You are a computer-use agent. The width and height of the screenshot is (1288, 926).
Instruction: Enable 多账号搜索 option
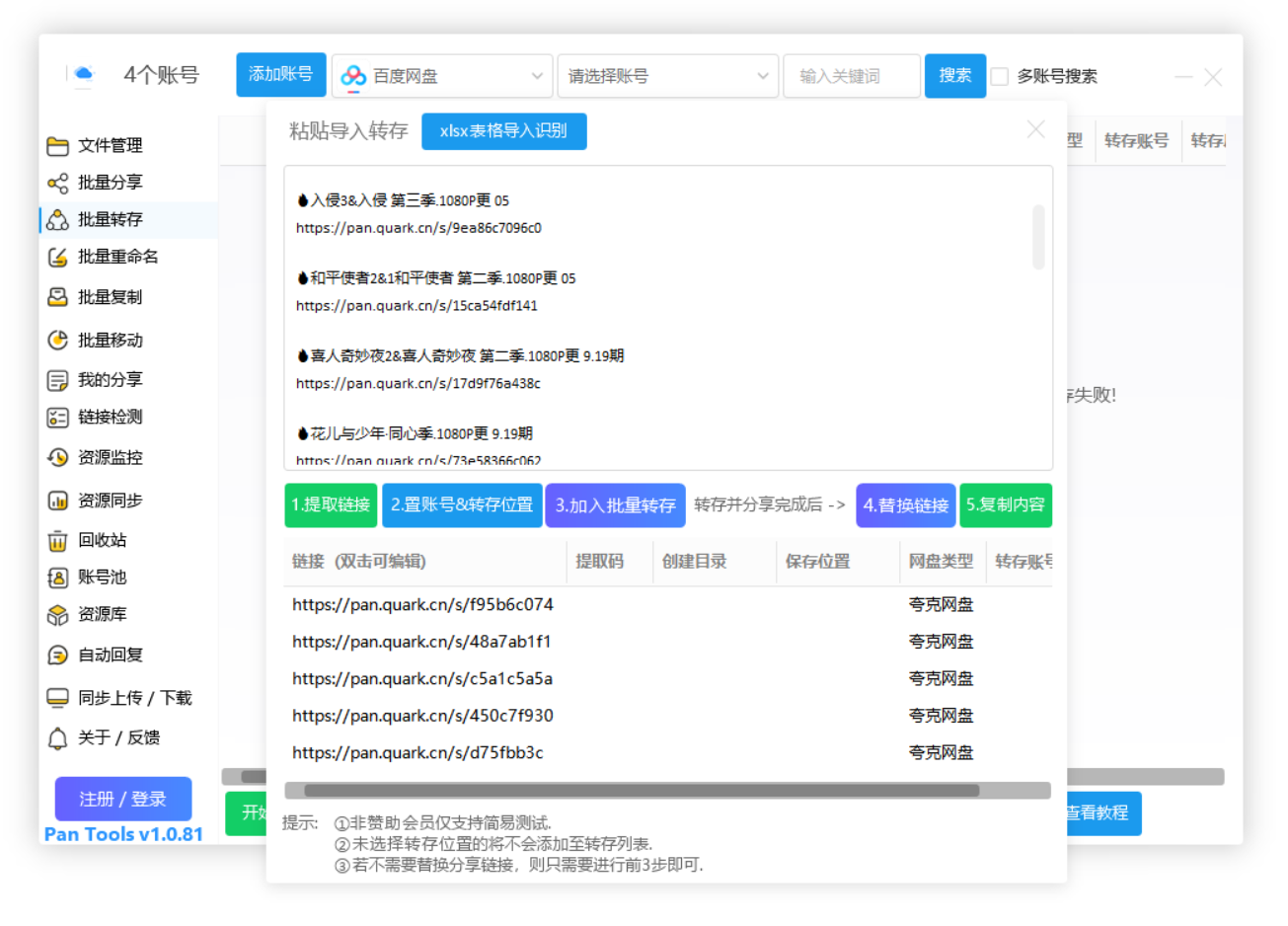(1000, 75)
